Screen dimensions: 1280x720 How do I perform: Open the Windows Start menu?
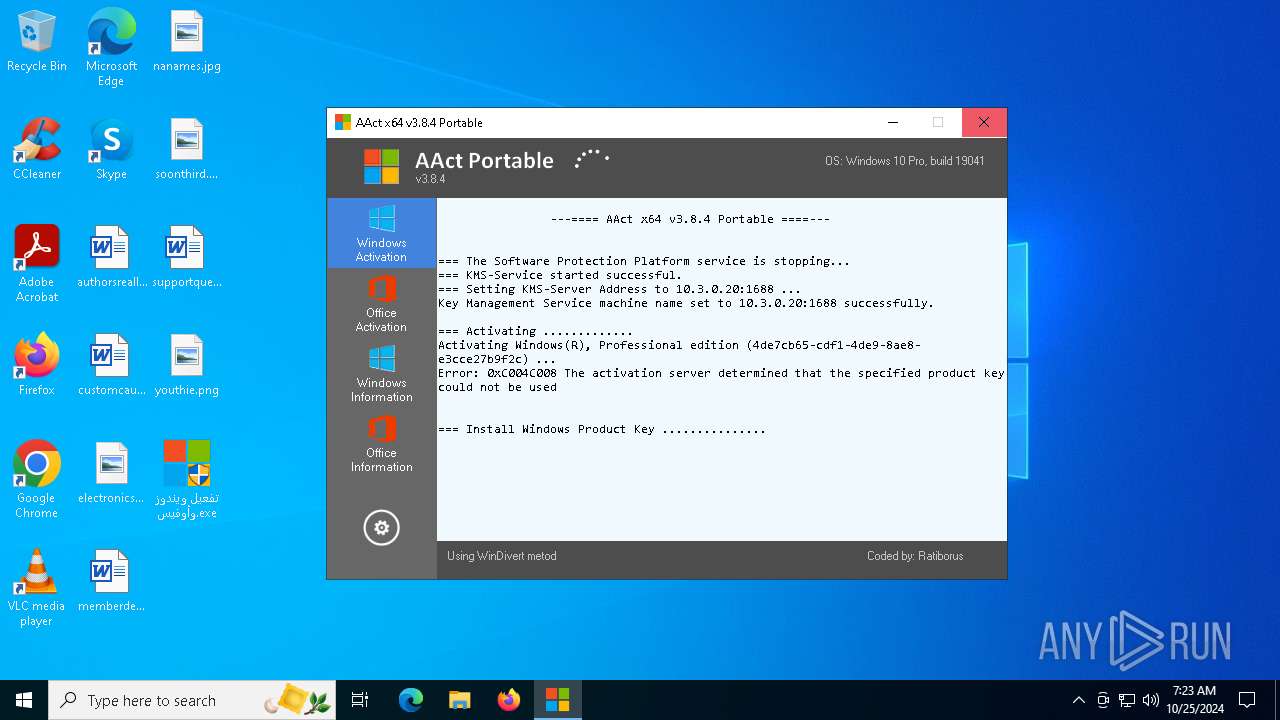pyautogui.click(x=24, y=700)
